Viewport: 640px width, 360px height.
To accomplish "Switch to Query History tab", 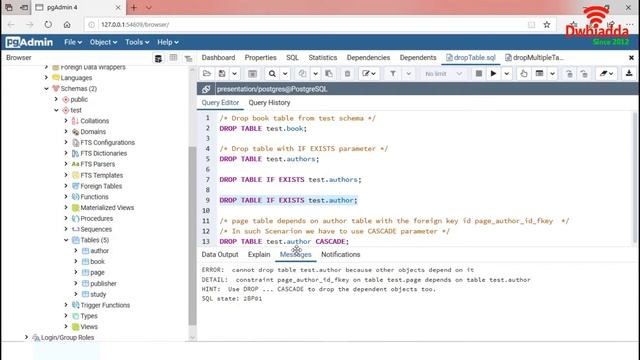I will 269,103.
